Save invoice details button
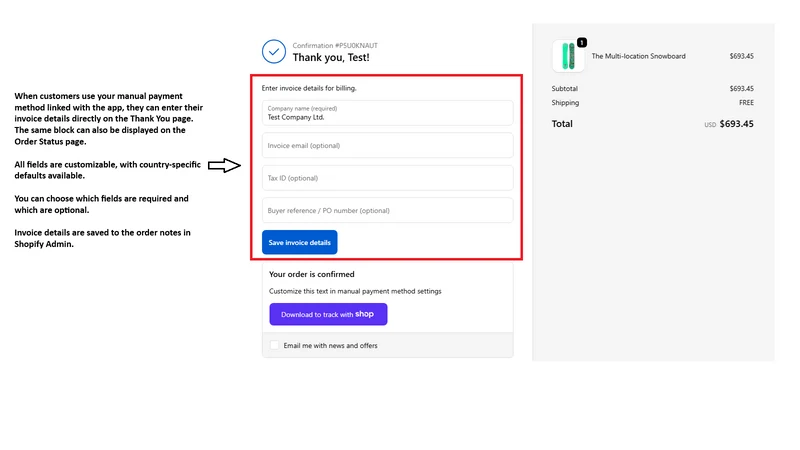Image resolution: width=800 pixels, height=450 pixels. click(x=299, y=242)
